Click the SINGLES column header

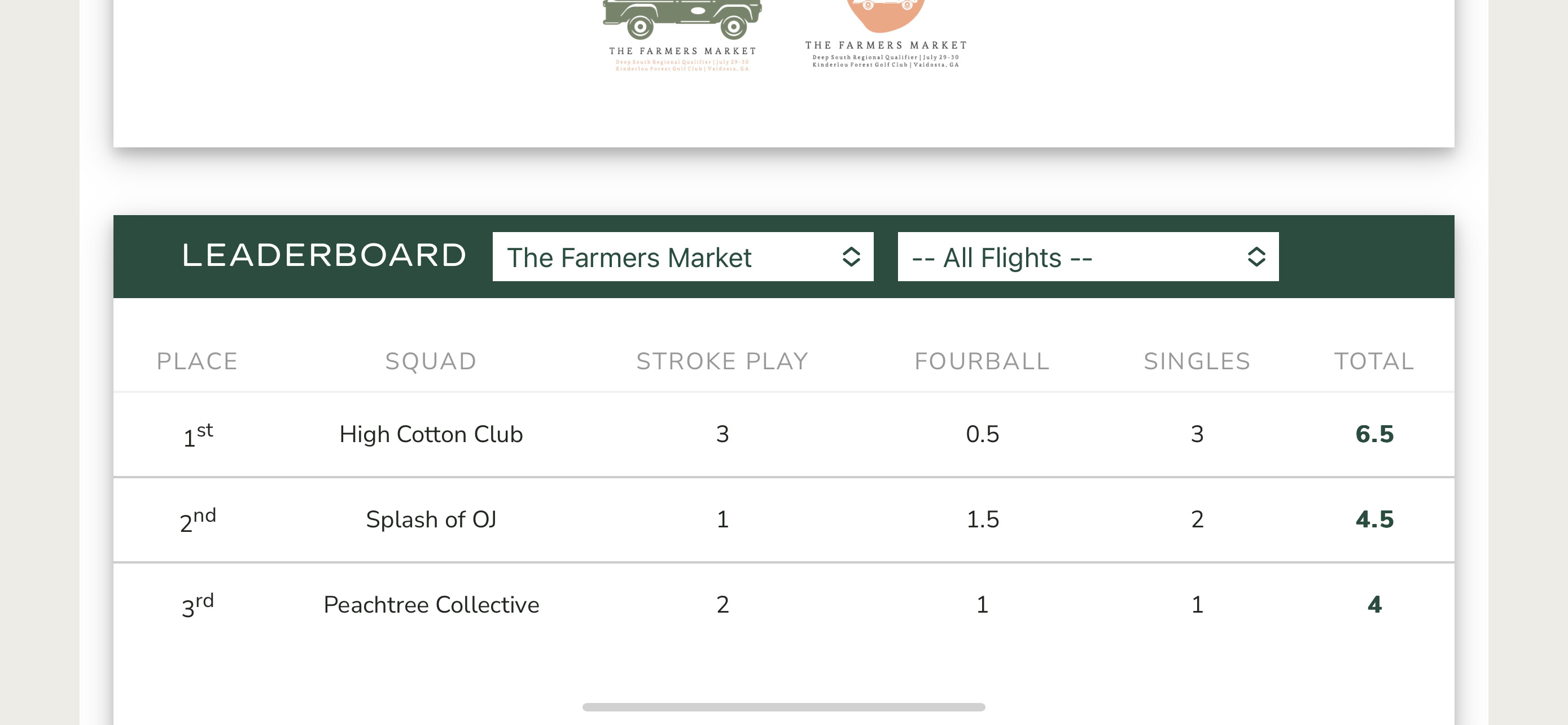(1197, 361)
